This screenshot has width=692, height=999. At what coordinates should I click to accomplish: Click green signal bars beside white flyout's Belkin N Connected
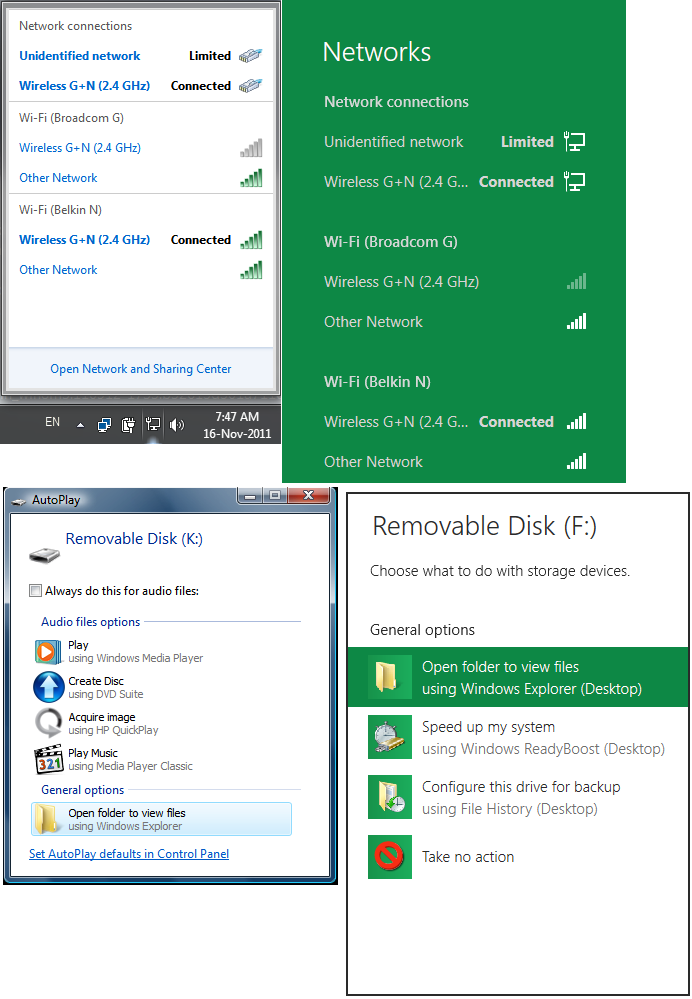pyautogui.click(x=251, y=240)
